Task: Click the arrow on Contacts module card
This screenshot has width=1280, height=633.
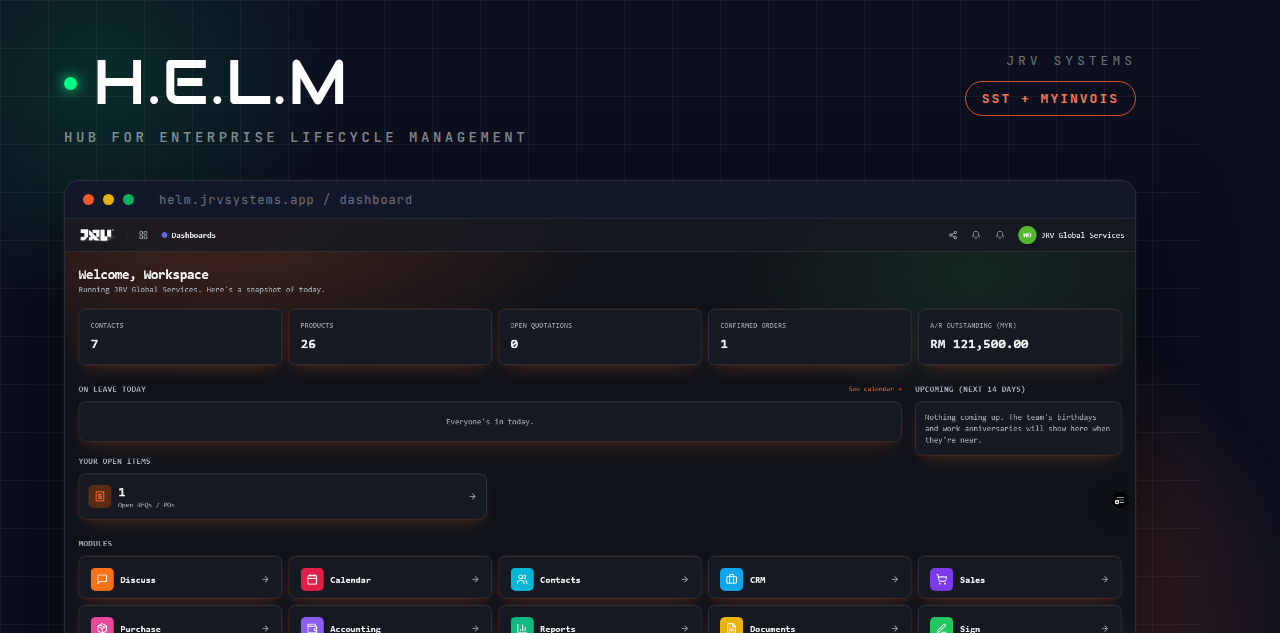Action: click(x=685, y=579)
